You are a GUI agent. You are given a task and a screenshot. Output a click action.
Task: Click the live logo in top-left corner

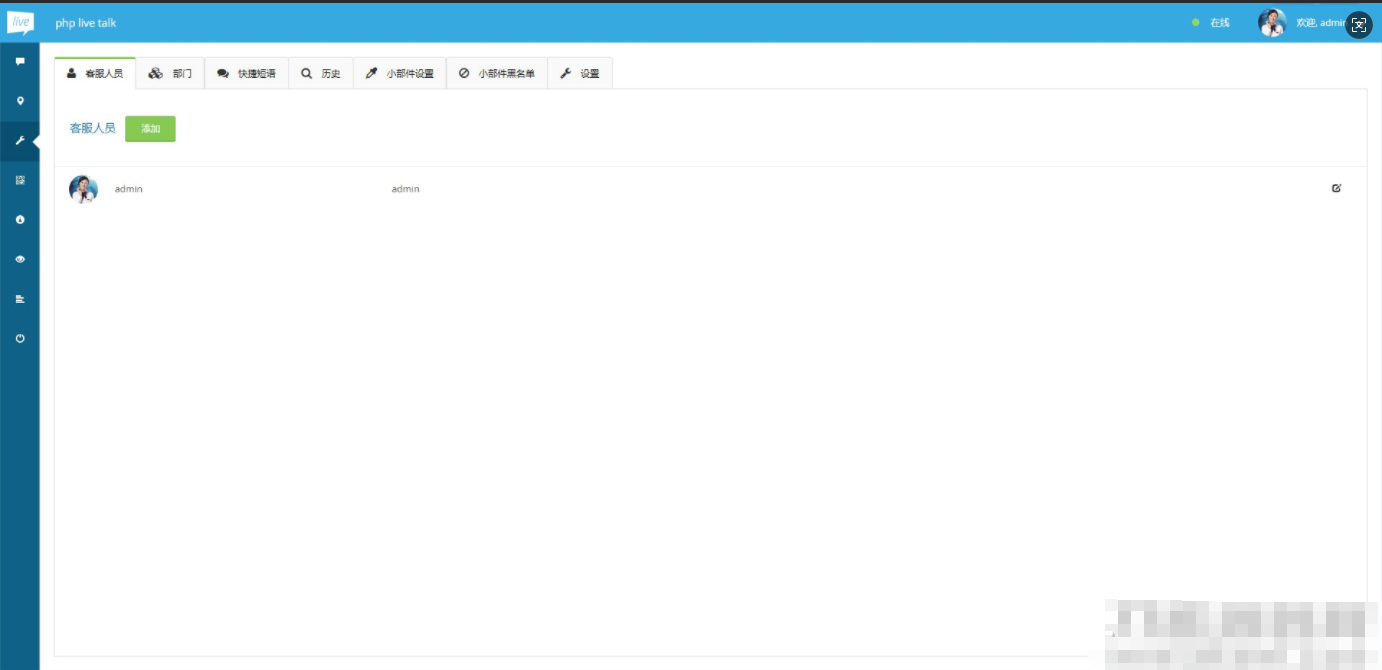20,22
